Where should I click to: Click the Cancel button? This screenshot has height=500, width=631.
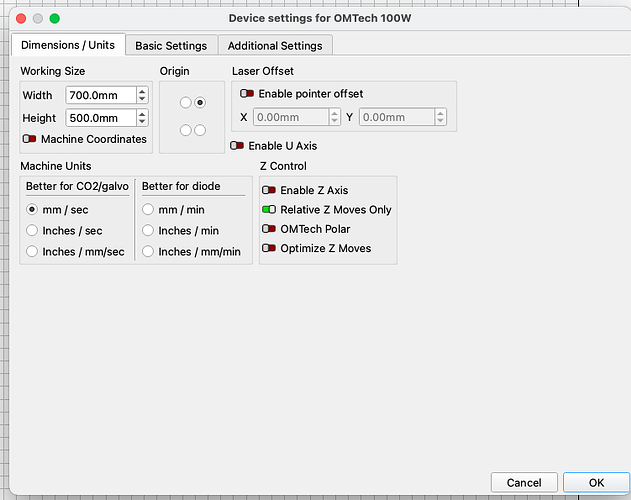point(523,483)
